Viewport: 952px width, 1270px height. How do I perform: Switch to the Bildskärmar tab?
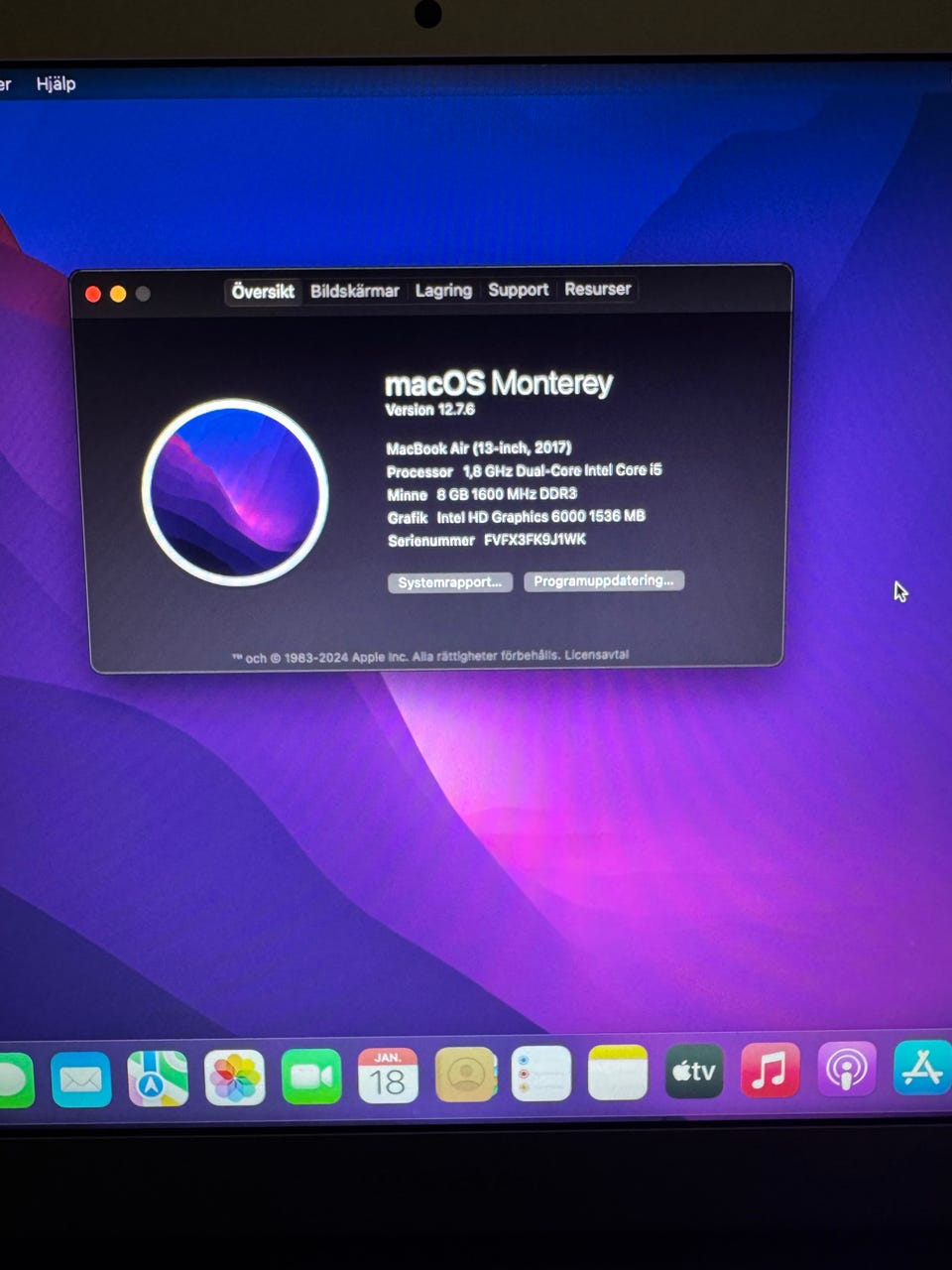tap(354, 291)
